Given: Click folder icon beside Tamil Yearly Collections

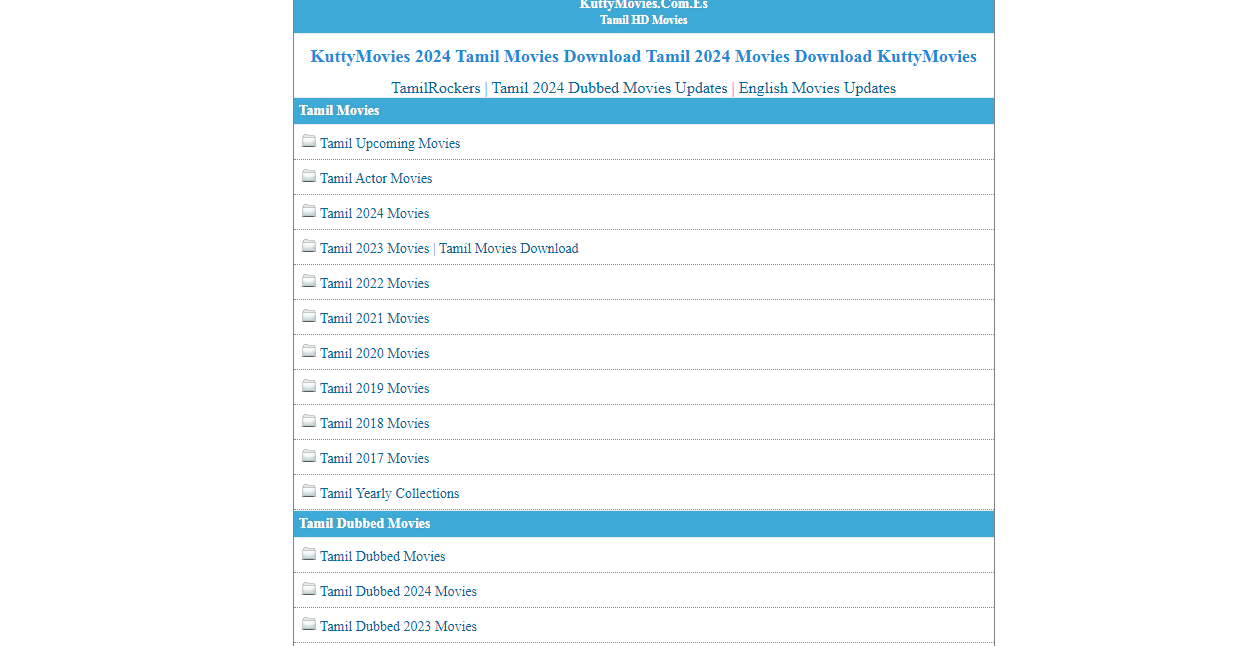Looking at the screenshot, I should [x=309, y=491].
